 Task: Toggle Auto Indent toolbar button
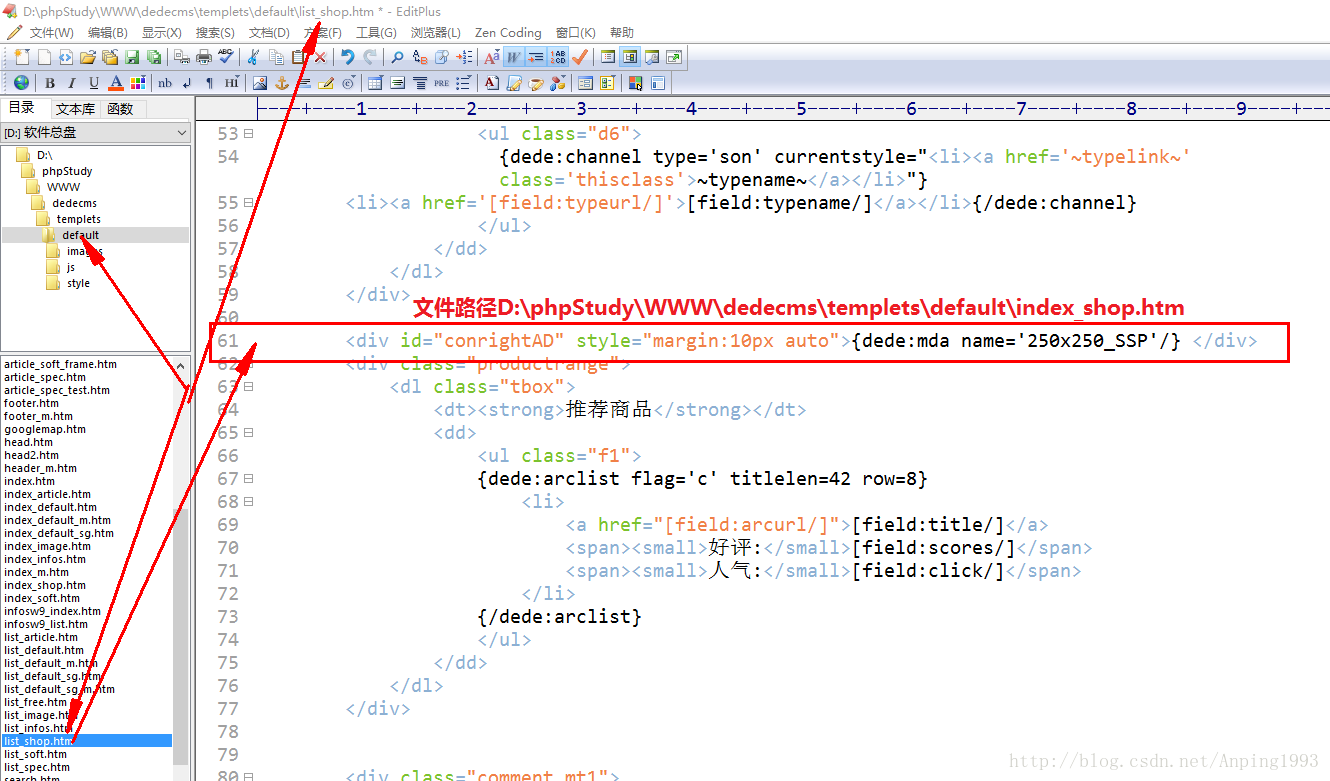[x=536, y=57]
